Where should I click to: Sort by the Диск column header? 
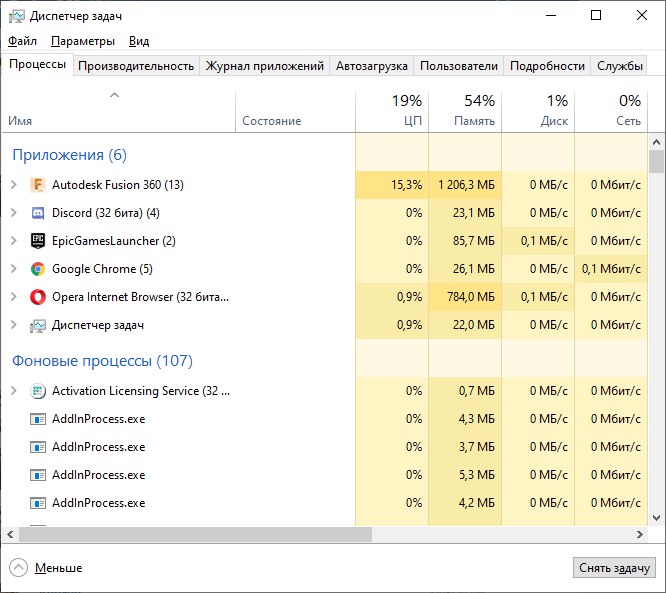538,111
